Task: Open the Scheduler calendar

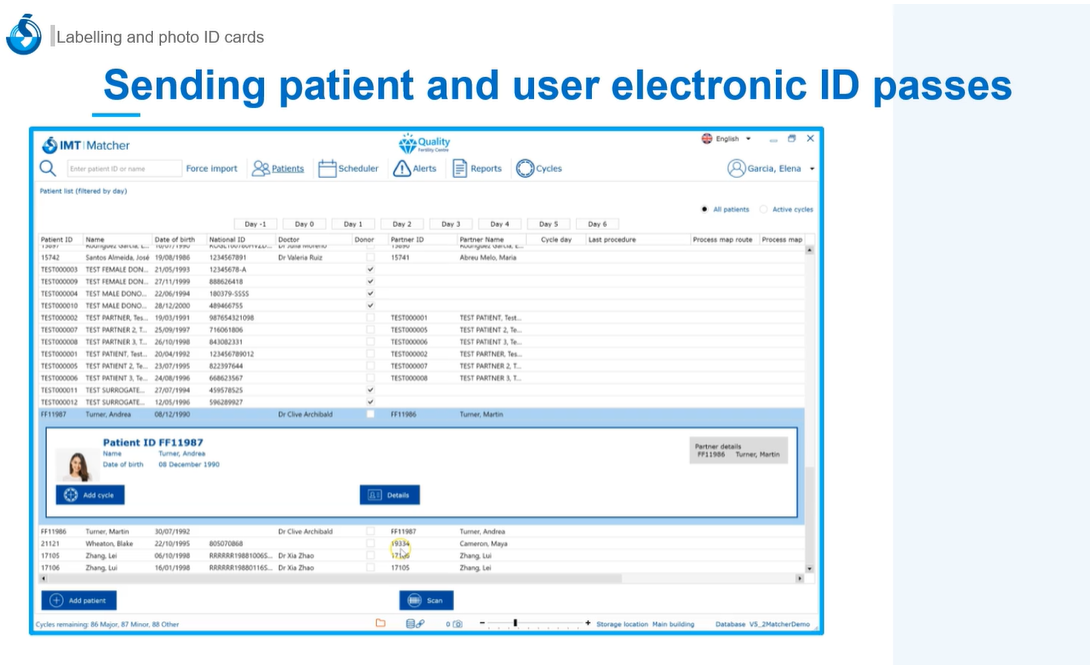Action: pyautogui.click(x=348, y=169)
